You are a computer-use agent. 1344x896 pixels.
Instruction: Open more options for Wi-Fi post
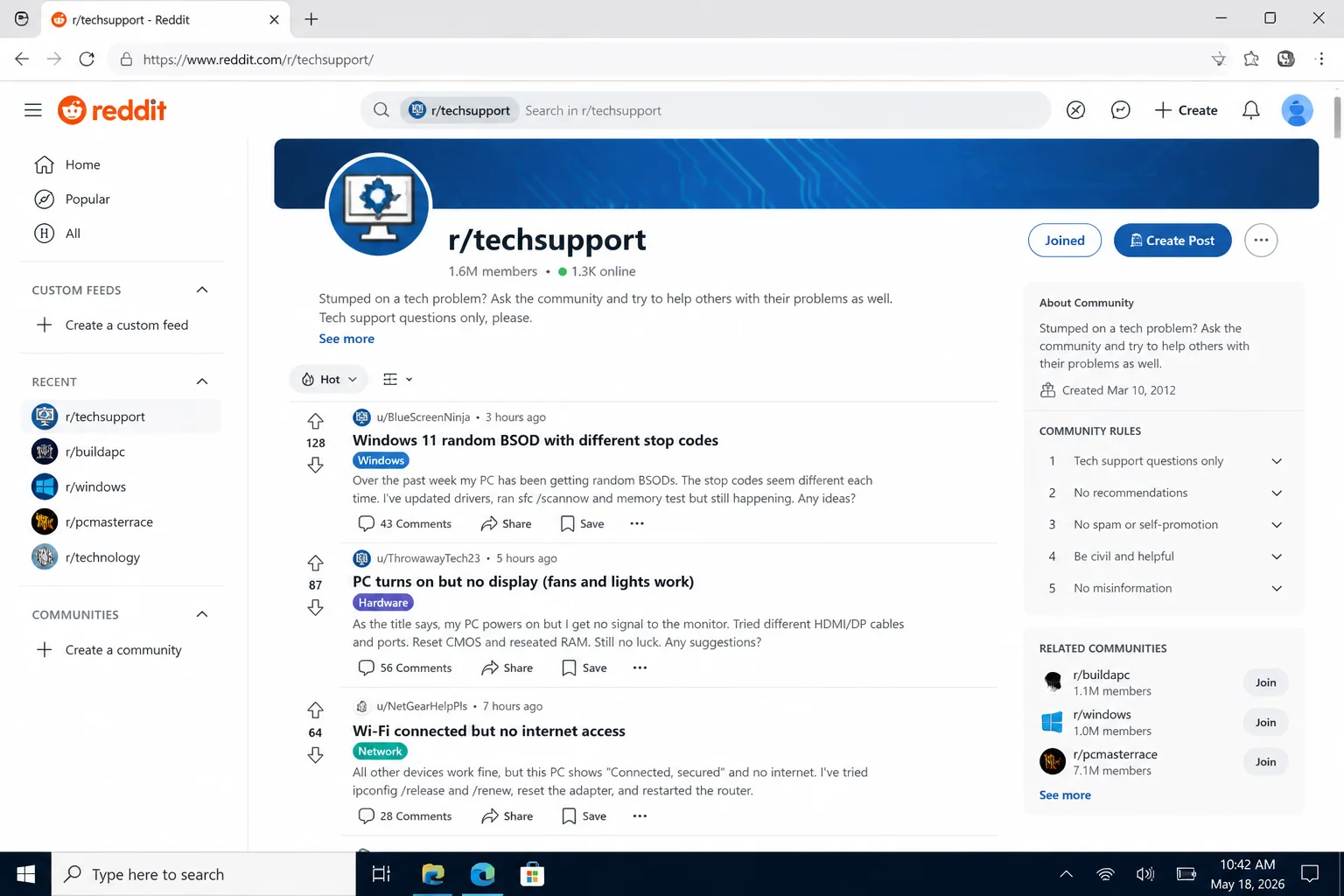tap(640, 815)
